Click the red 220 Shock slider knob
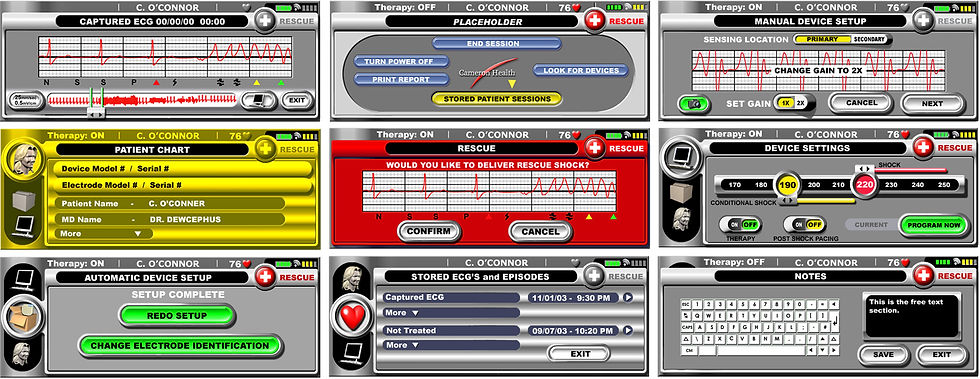Screen dimensions: 980x379 coord(865,184)
